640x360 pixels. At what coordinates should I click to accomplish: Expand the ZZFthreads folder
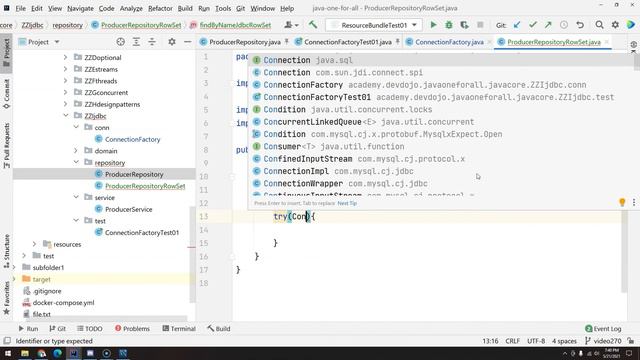(65, 81)
